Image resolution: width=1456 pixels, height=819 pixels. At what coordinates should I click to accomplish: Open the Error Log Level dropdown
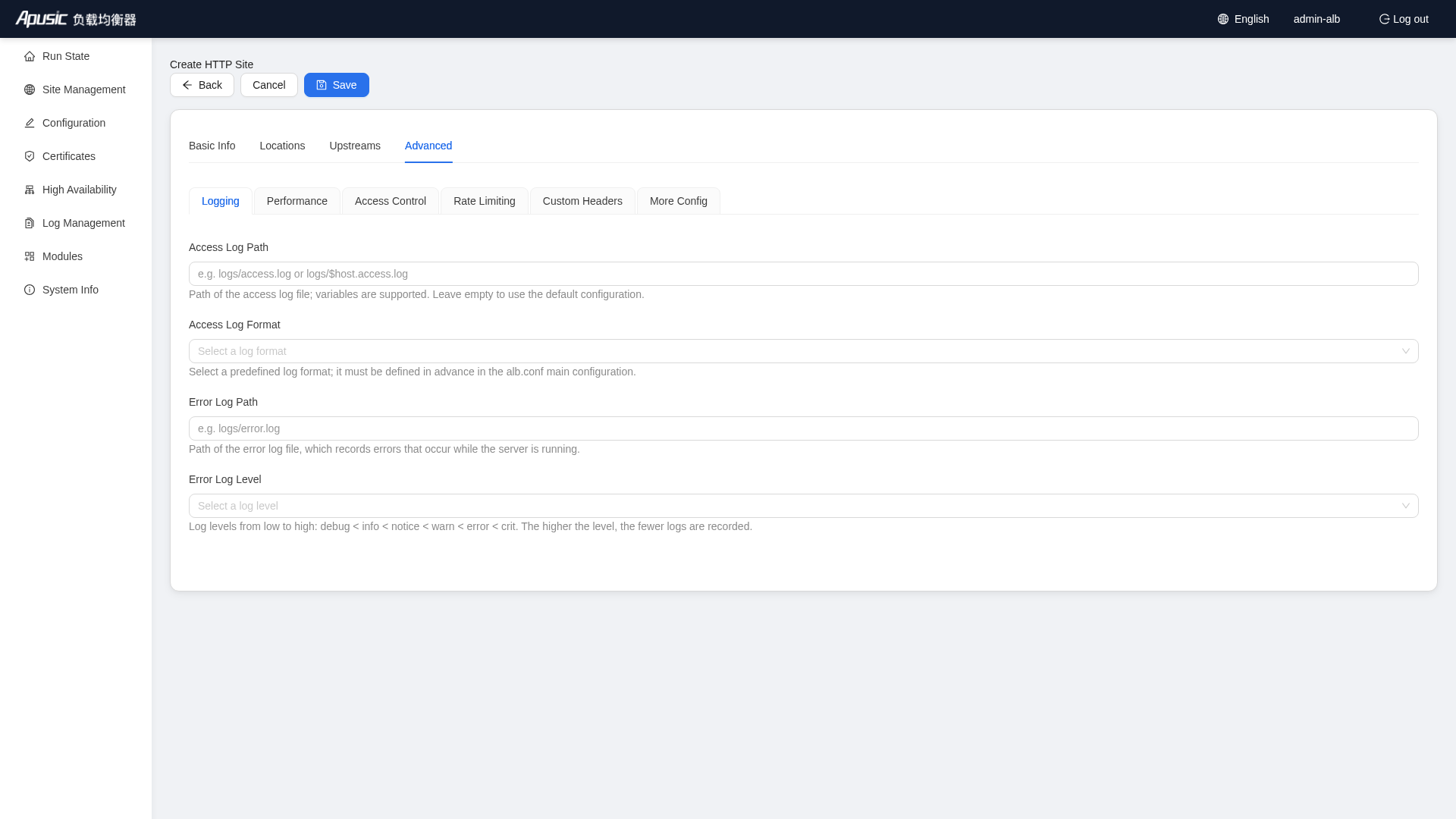[x=803, y=506]
